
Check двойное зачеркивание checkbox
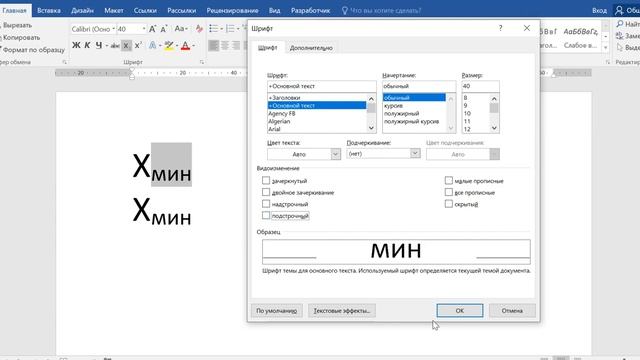click(266, 192)
